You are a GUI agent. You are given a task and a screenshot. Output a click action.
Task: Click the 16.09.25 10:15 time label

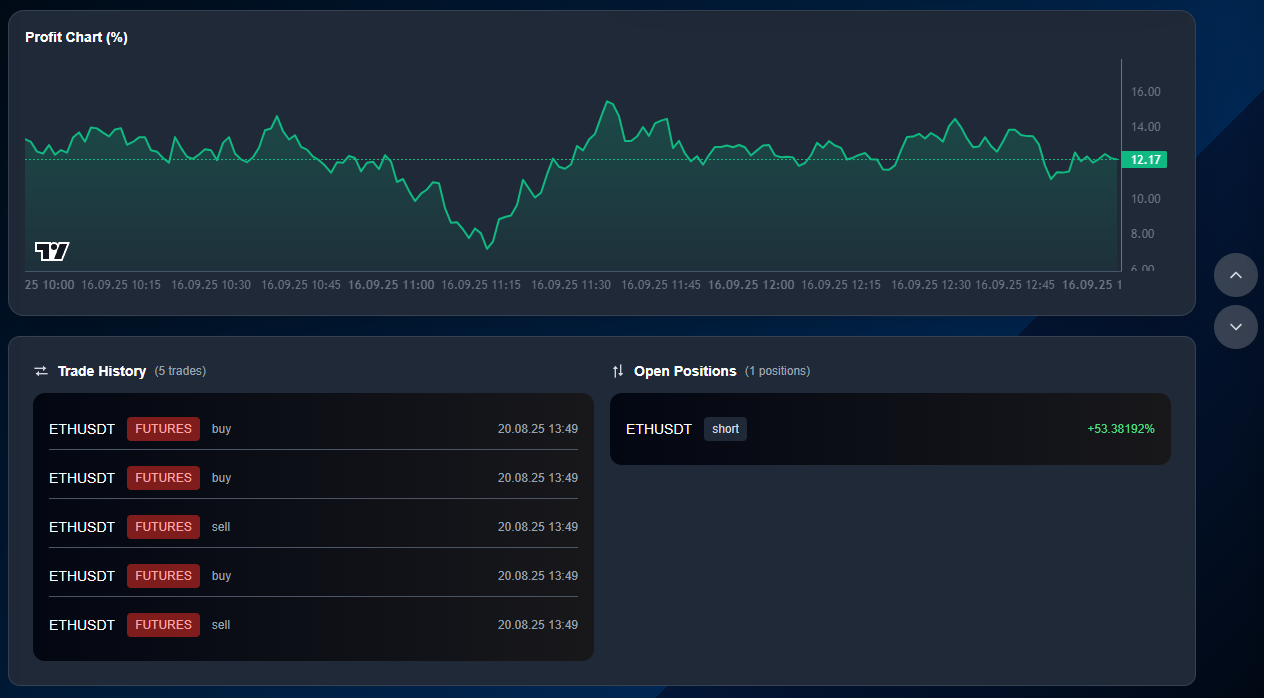point(121,285)
